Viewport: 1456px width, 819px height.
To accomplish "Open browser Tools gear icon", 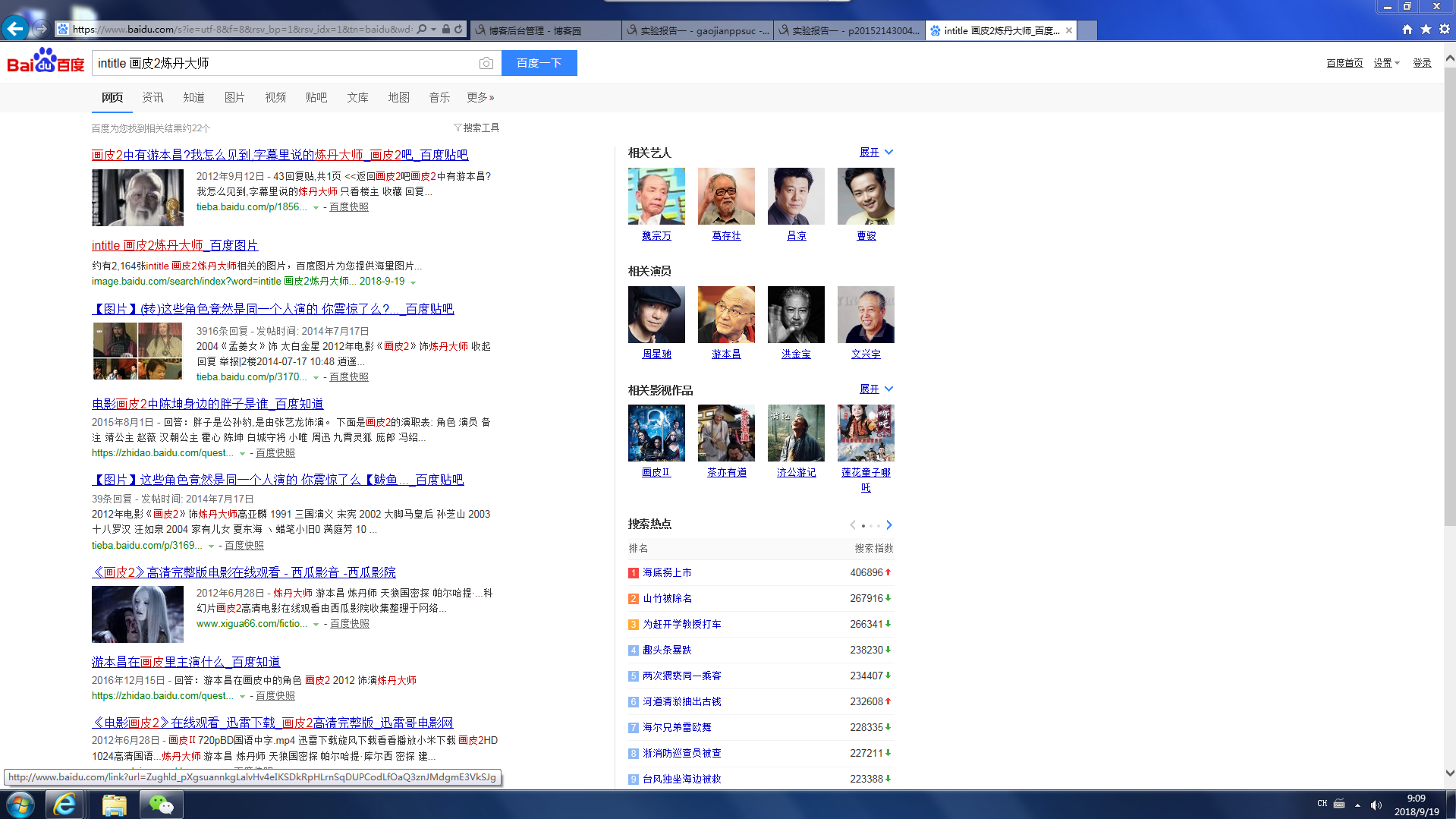I will [1444, 30].
